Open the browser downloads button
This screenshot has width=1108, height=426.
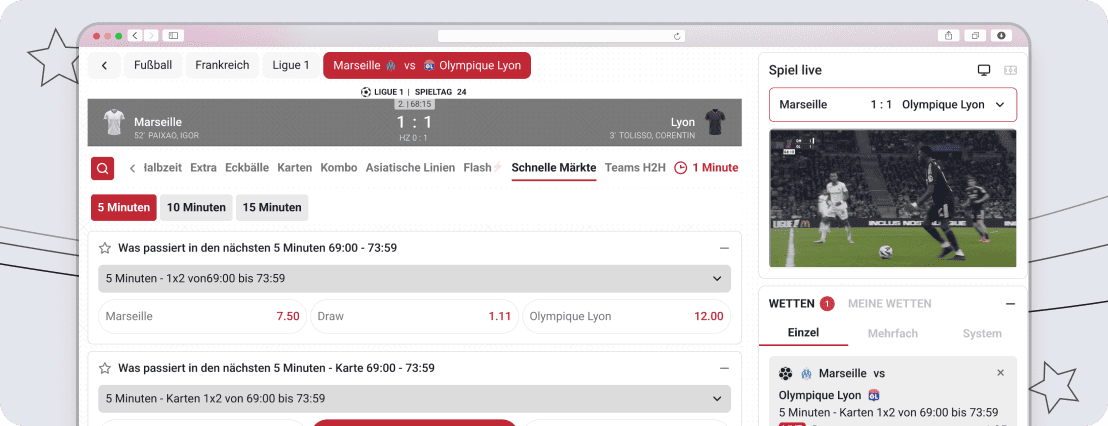point(1001,35)
